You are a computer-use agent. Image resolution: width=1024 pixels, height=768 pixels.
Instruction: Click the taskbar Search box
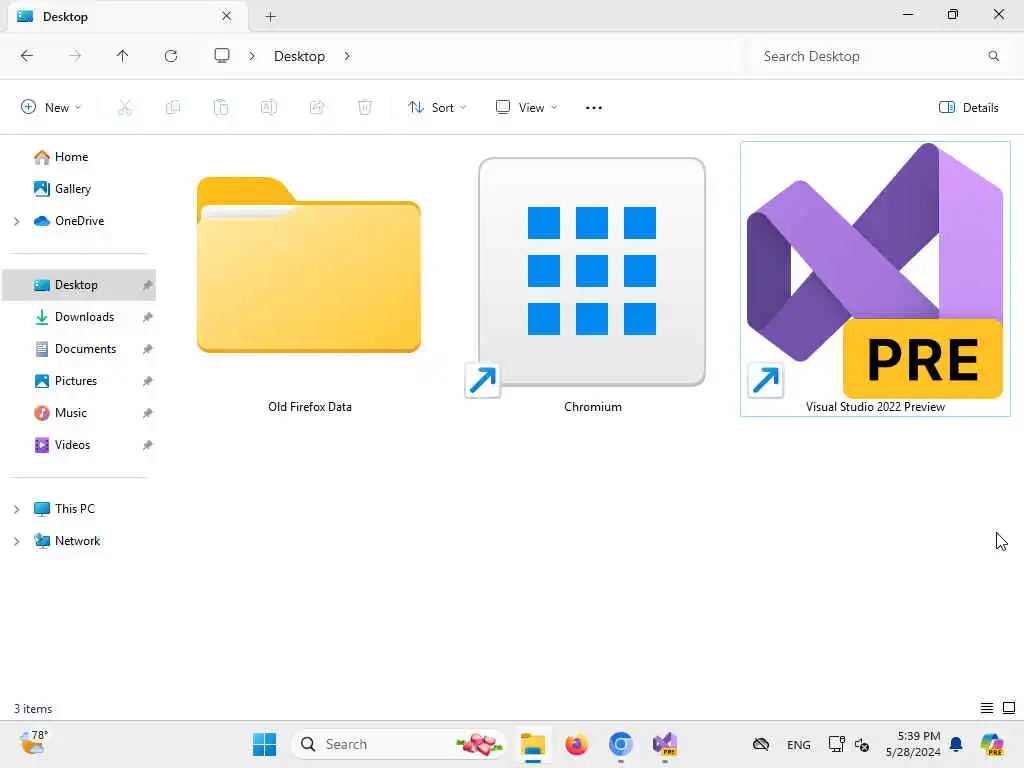400,744
